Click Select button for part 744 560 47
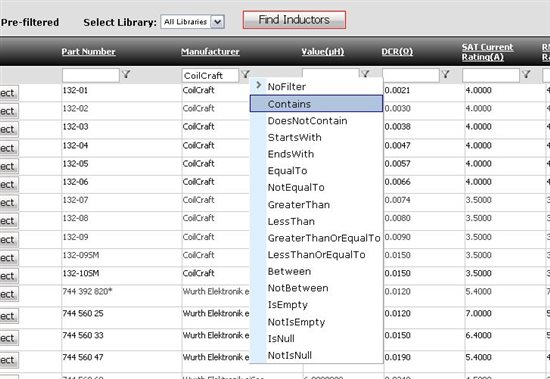Image resolution: width=550 pixels, height=379 pixels. [x=9, y=360]
